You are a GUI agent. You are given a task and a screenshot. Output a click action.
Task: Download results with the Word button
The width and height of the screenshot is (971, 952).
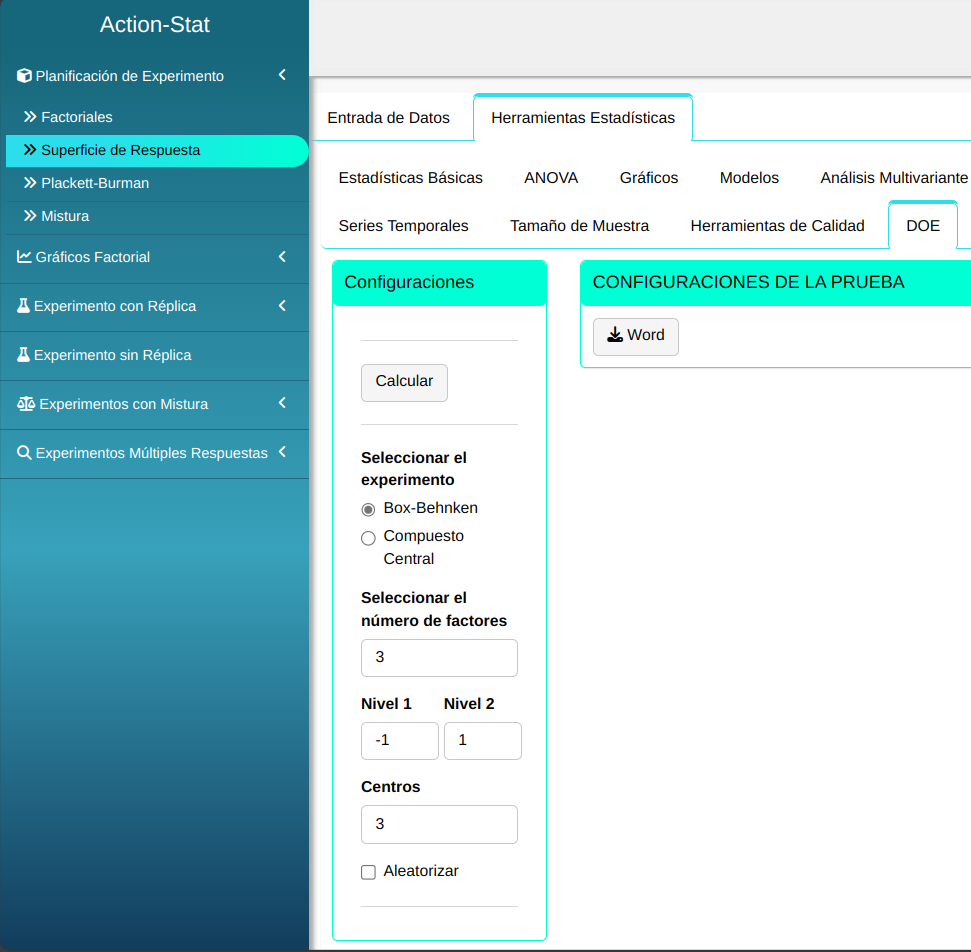(635, 336)
